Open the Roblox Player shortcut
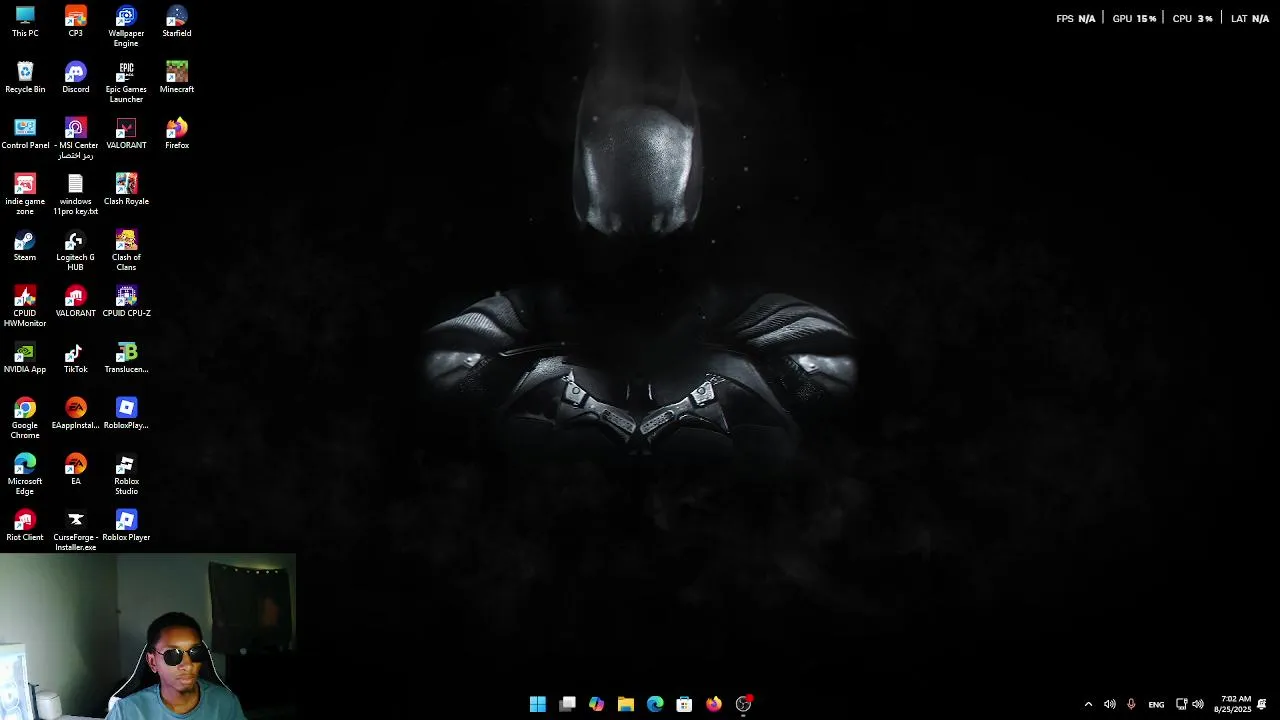Screen dimensions: 1280x720 [126, 525]
